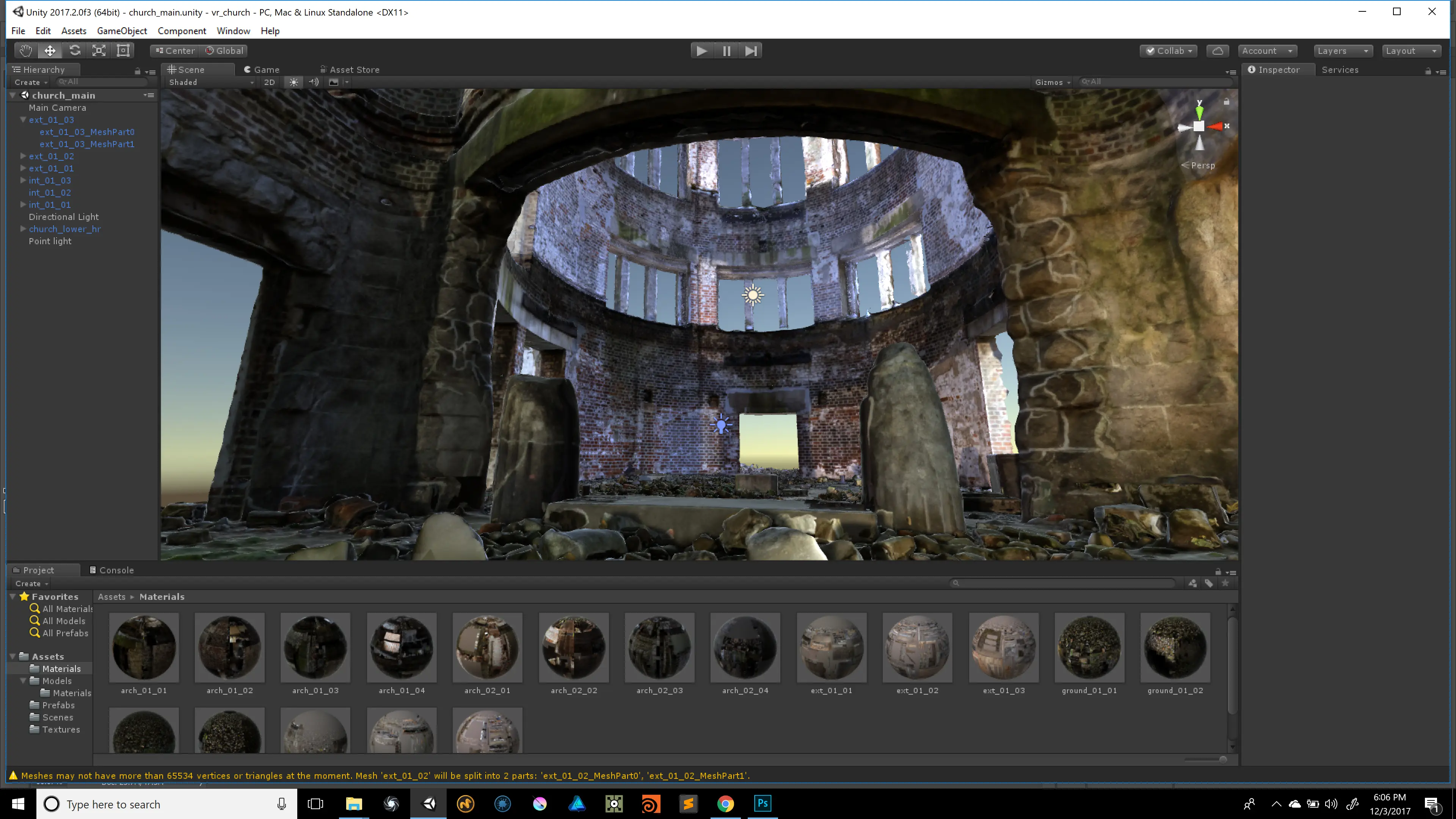Toggle 2D scene view mode
This screenshot has width=1456, height=819.
tap(270, 82)
